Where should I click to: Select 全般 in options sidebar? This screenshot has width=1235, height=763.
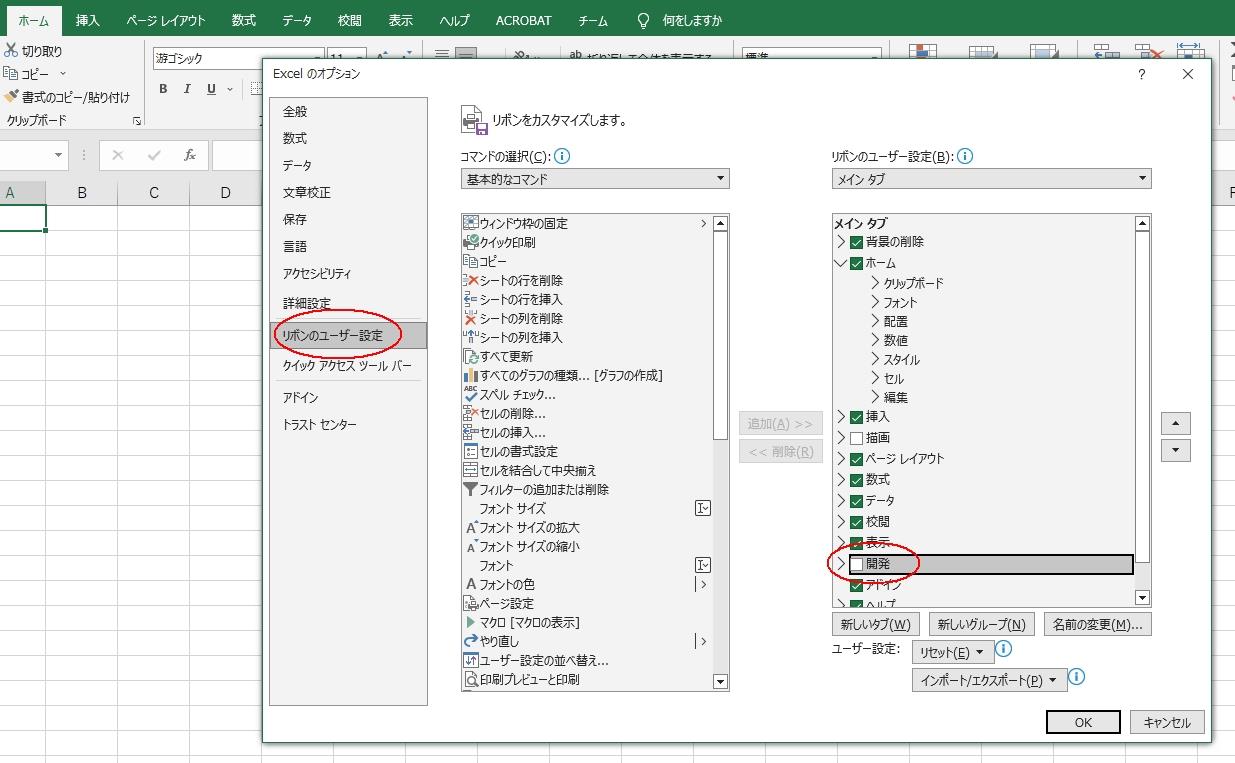click(x=348, y=111)
